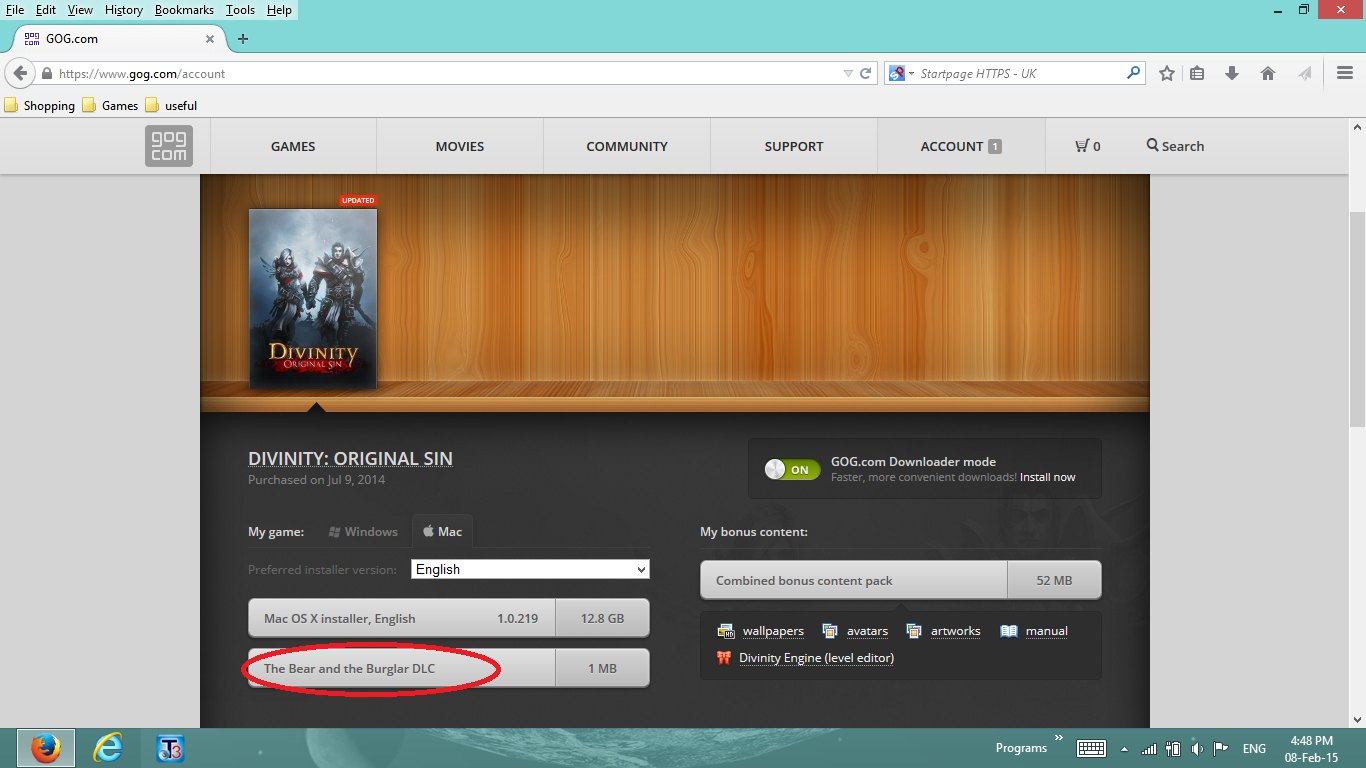Open GAMES in GOG navigation
This screenshot has width=1366, height=768.
coord(293,146)
